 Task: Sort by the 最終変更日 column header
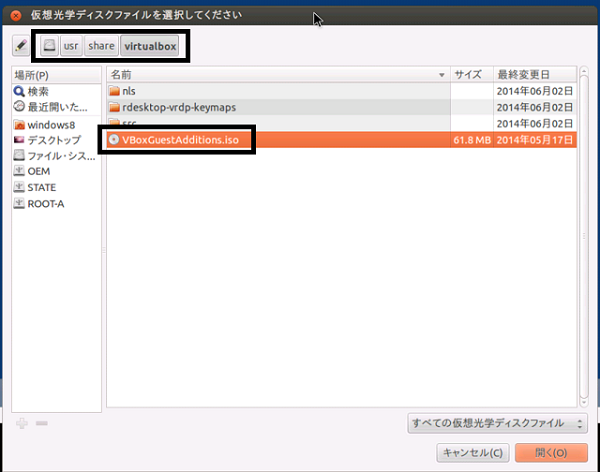[535, 75]
